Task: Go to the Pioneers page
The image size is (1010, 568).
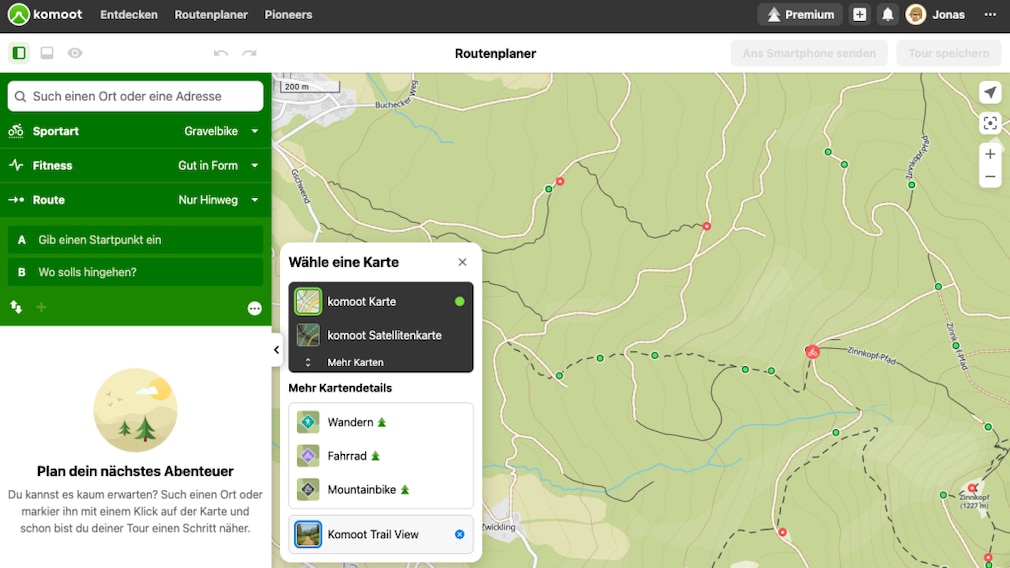Action: pos(288,14)
